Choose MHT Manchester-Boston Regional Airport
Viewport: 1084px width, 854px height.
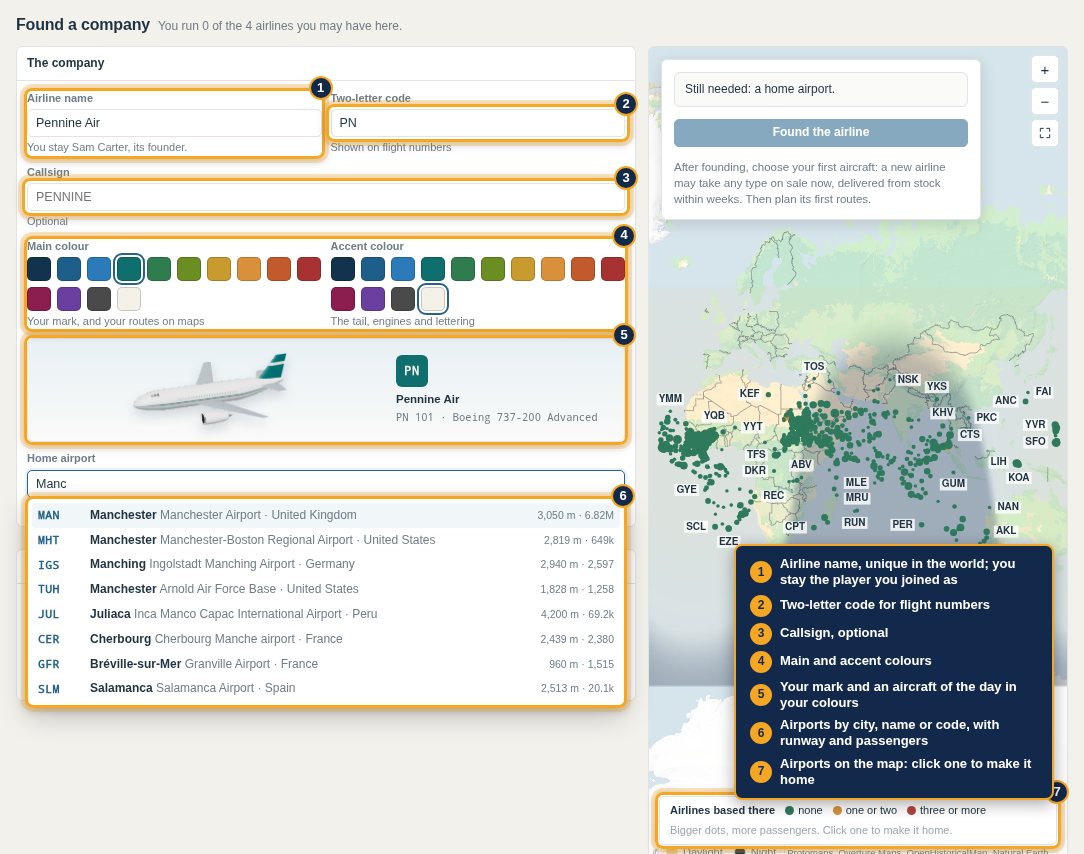point(326,540)
